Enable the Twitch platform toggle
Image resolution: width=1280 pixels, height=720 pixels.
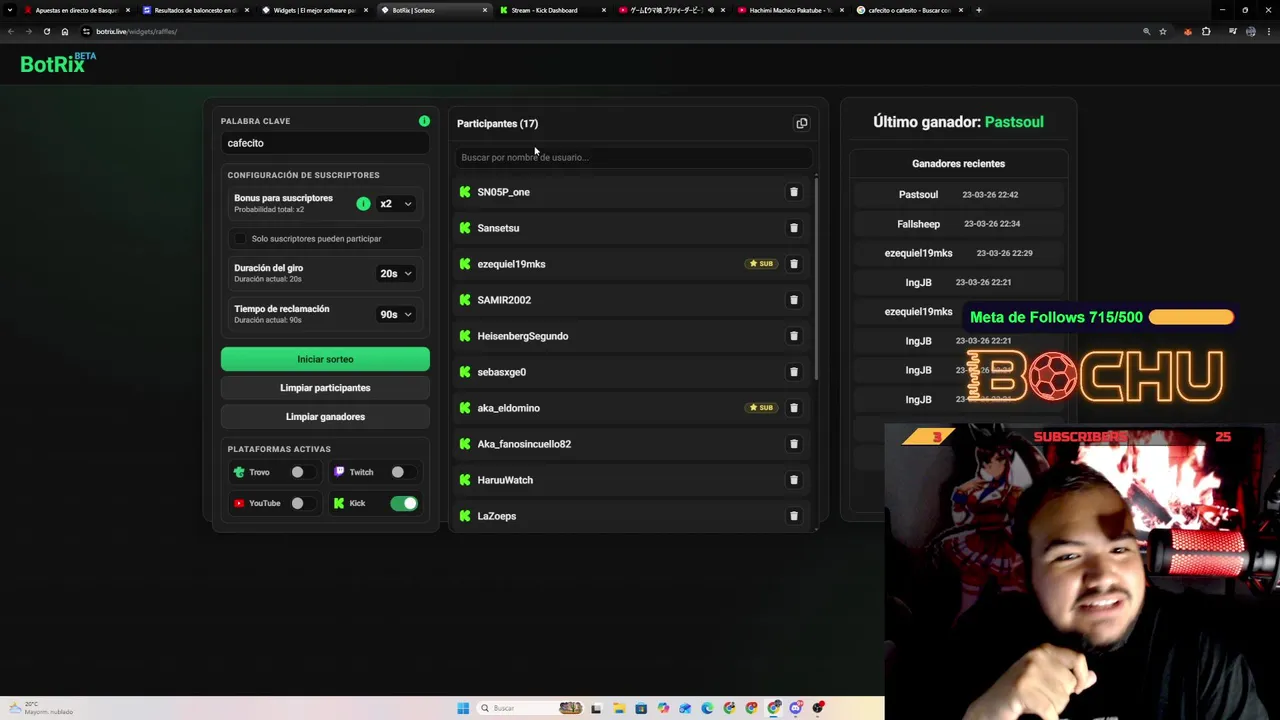(x=403, y=472)
